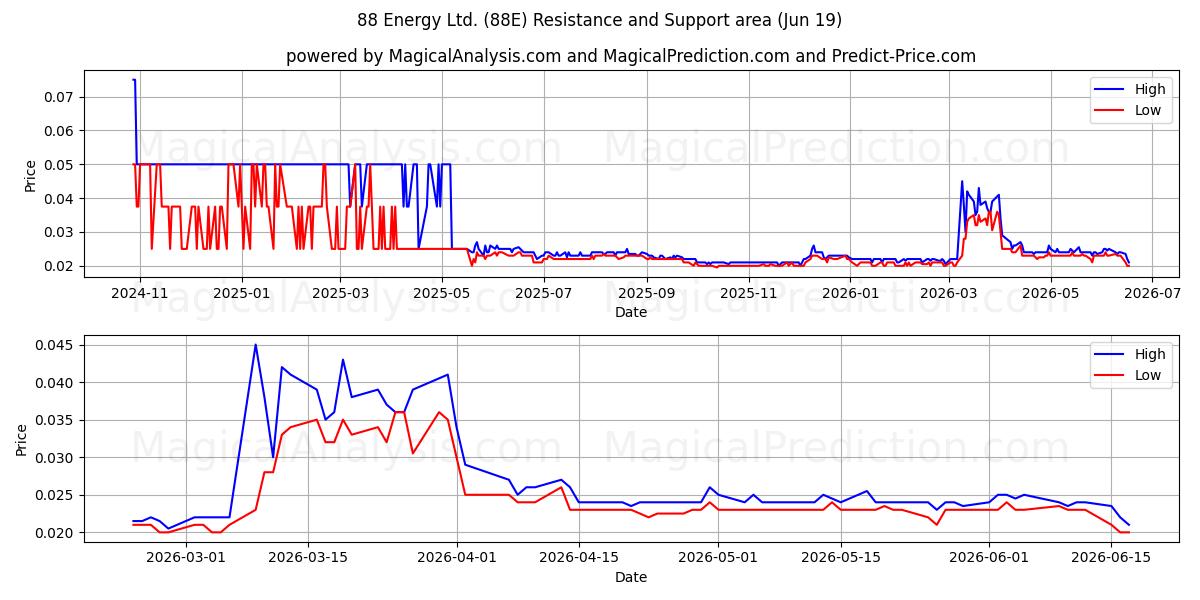The height and width of the screenshot is (600, 1200).
Task: Click 'Low' legend entry in bottom chart
Action: point(1148,376)
